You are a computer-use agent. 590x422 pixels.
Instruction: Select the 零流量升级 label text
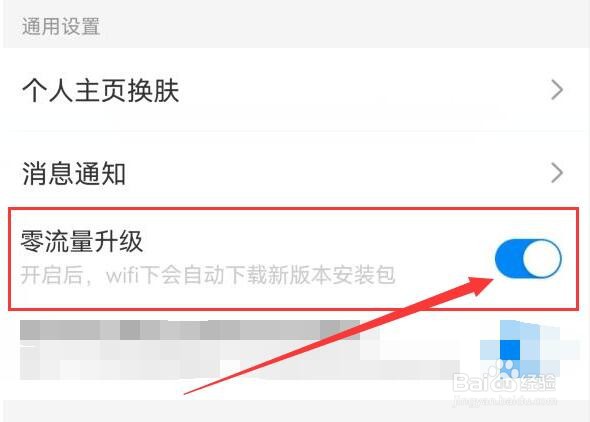[x=82, y=241]
